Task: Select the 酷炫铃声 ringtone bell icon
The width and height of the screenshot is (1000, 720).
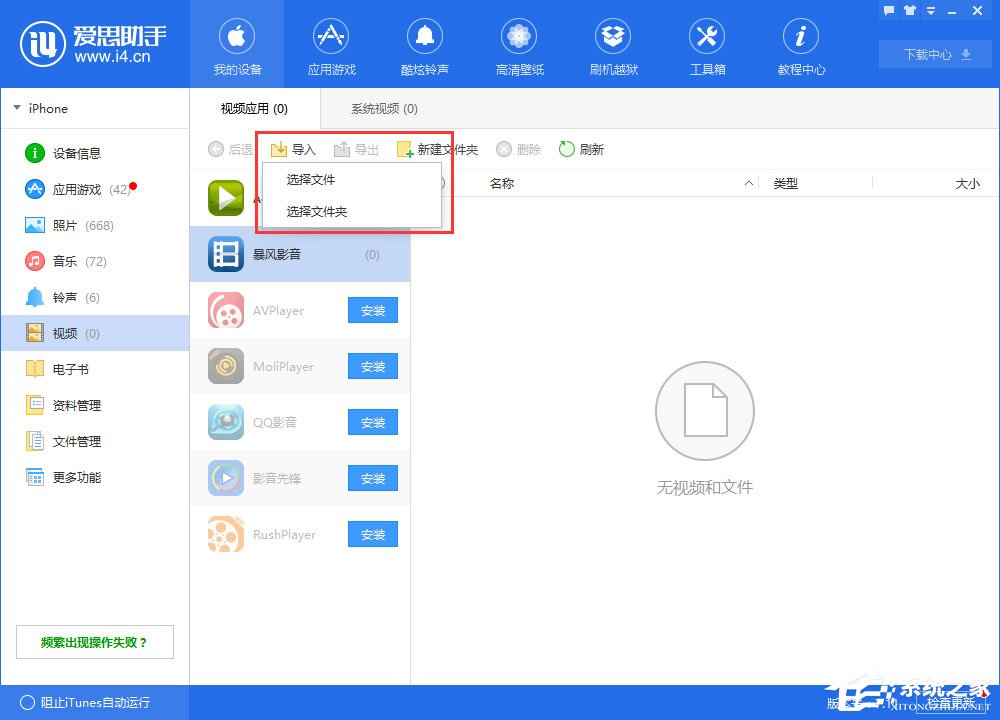Action: (x=424, y=45)
